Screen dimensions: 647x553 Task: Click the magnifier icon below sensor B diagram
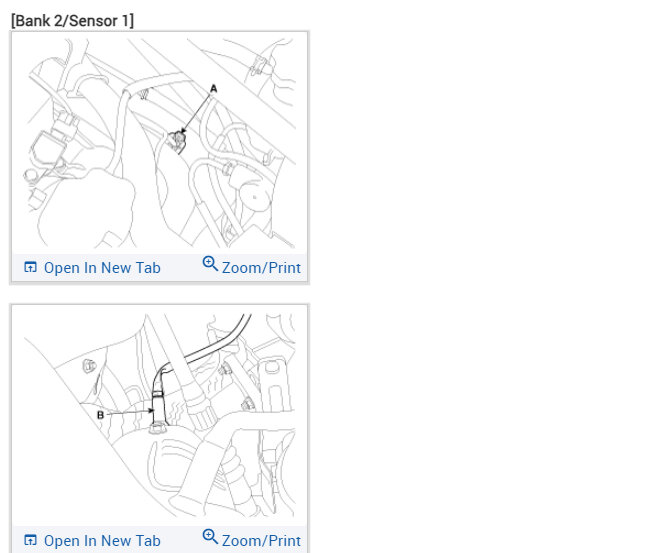click(210, 536)
